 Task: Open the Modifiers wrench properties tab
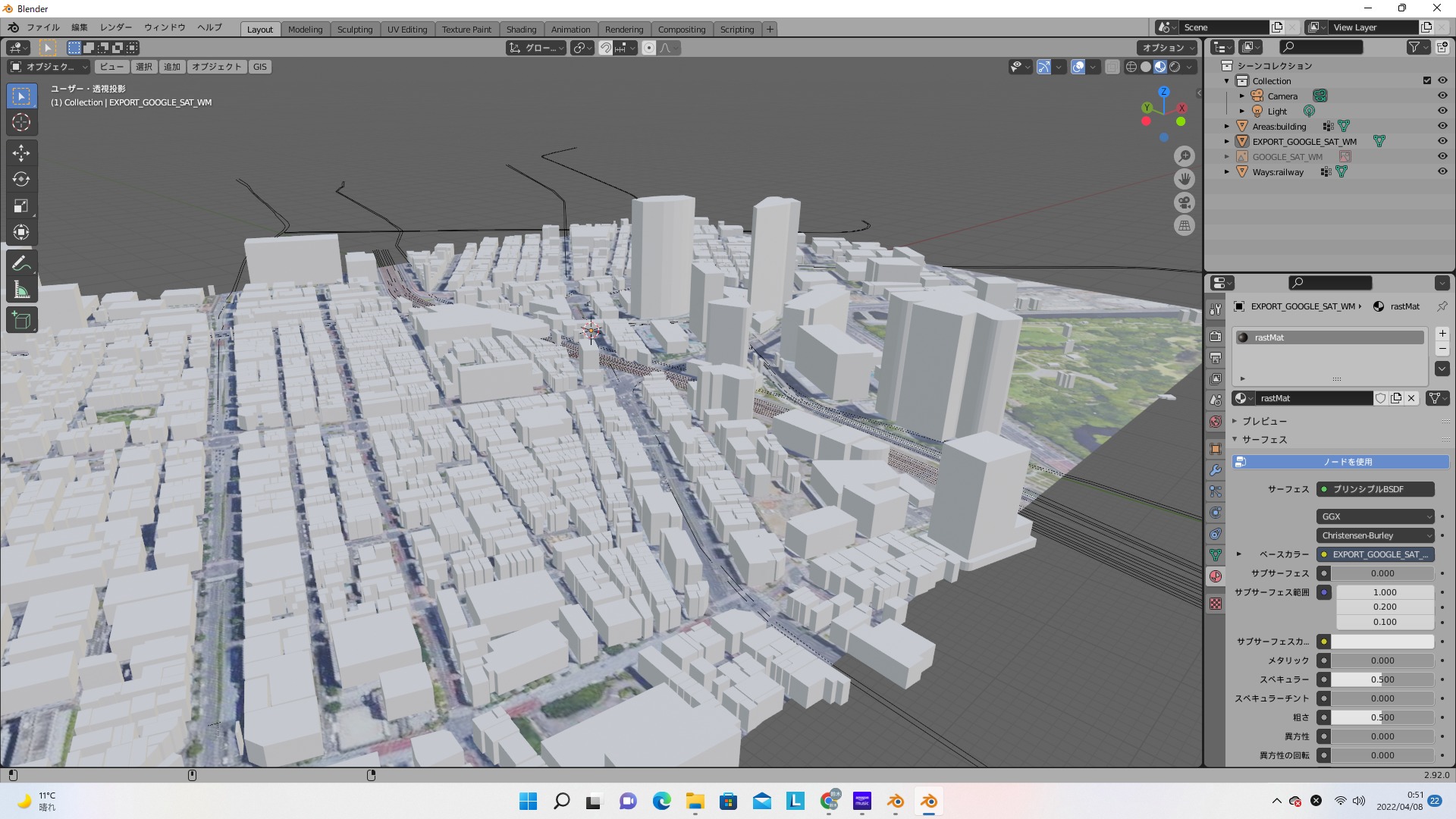pyautogui.click(x=1216, y=470)
